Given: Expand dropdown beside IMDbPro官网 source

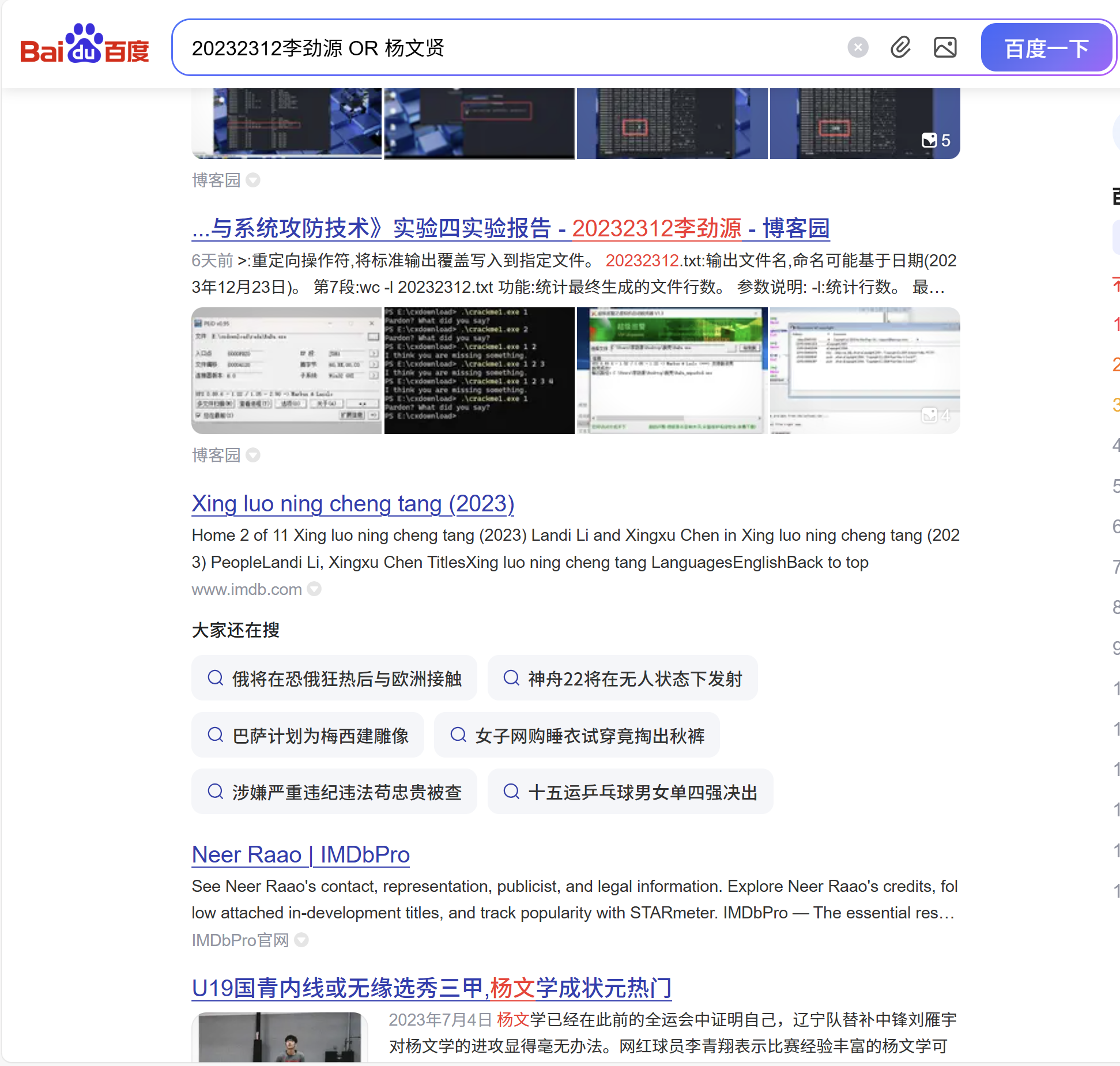Looking at the screenshot, I should 301,940.
